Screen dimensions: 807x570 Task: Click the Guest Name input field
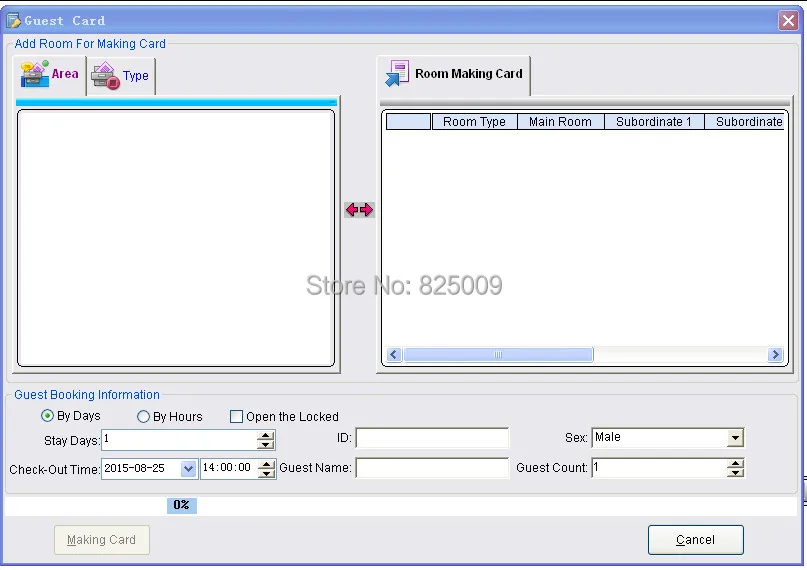432,468
